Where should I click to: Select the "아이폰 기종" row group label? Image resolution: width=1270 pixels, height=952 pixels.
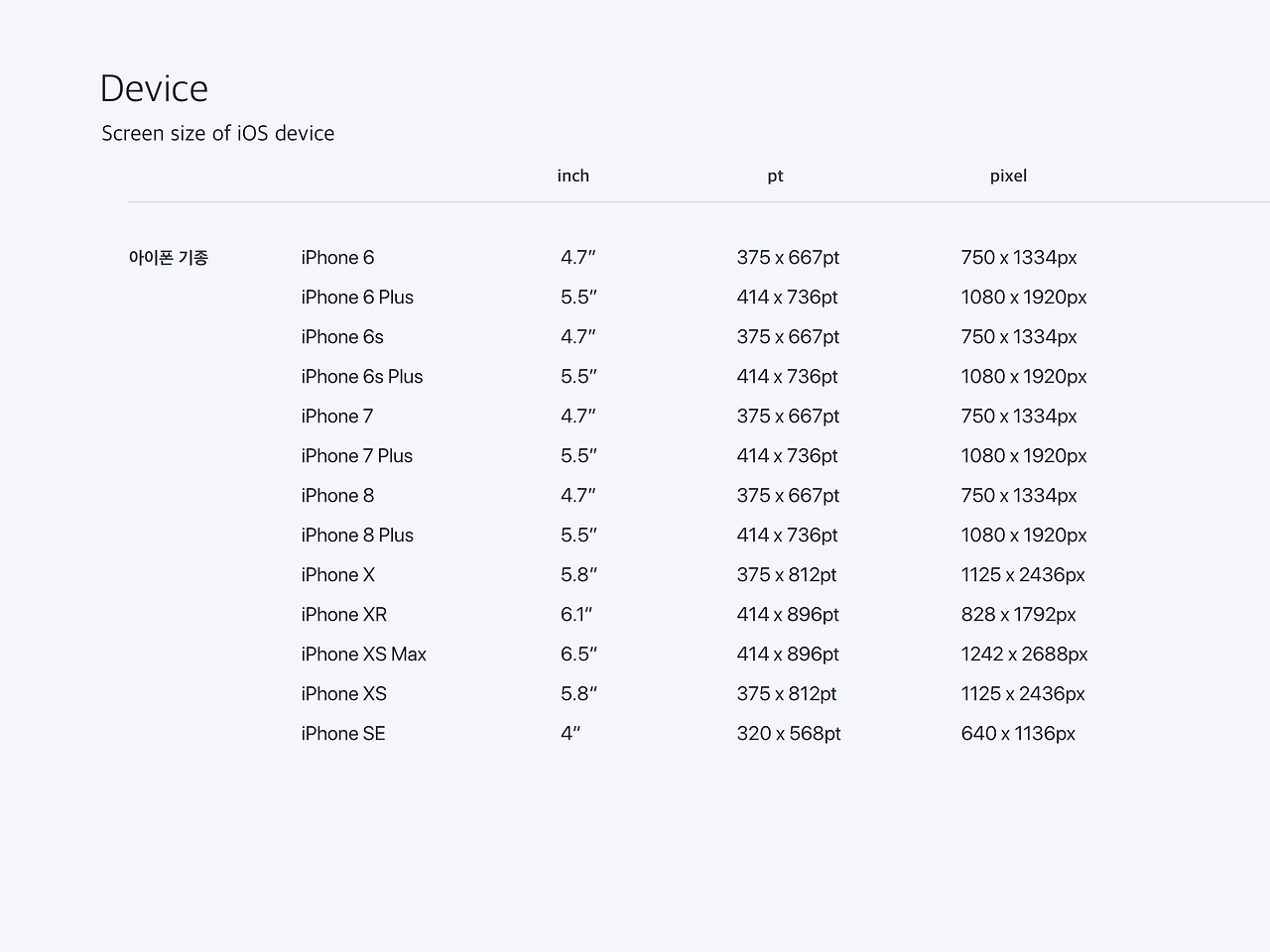(x=169, y=258)
